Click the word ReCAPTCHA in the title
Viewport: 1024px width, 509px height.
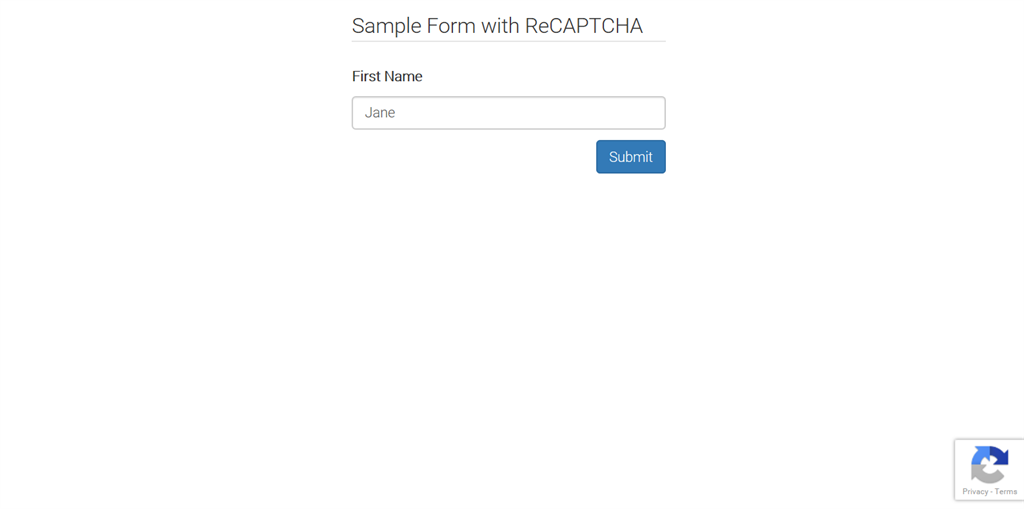[583, 26]
